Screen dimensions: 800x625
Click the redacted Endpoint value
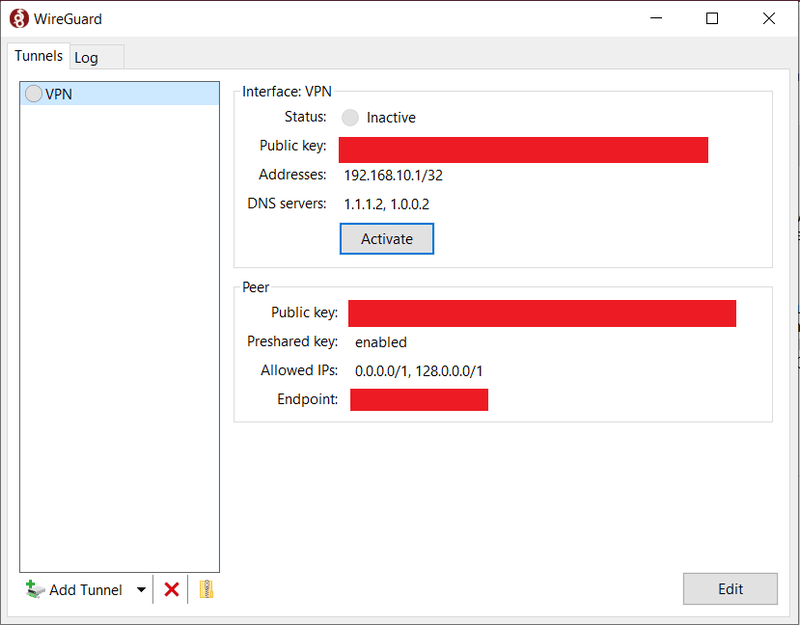pyautogui.click(x=419, y=399)
